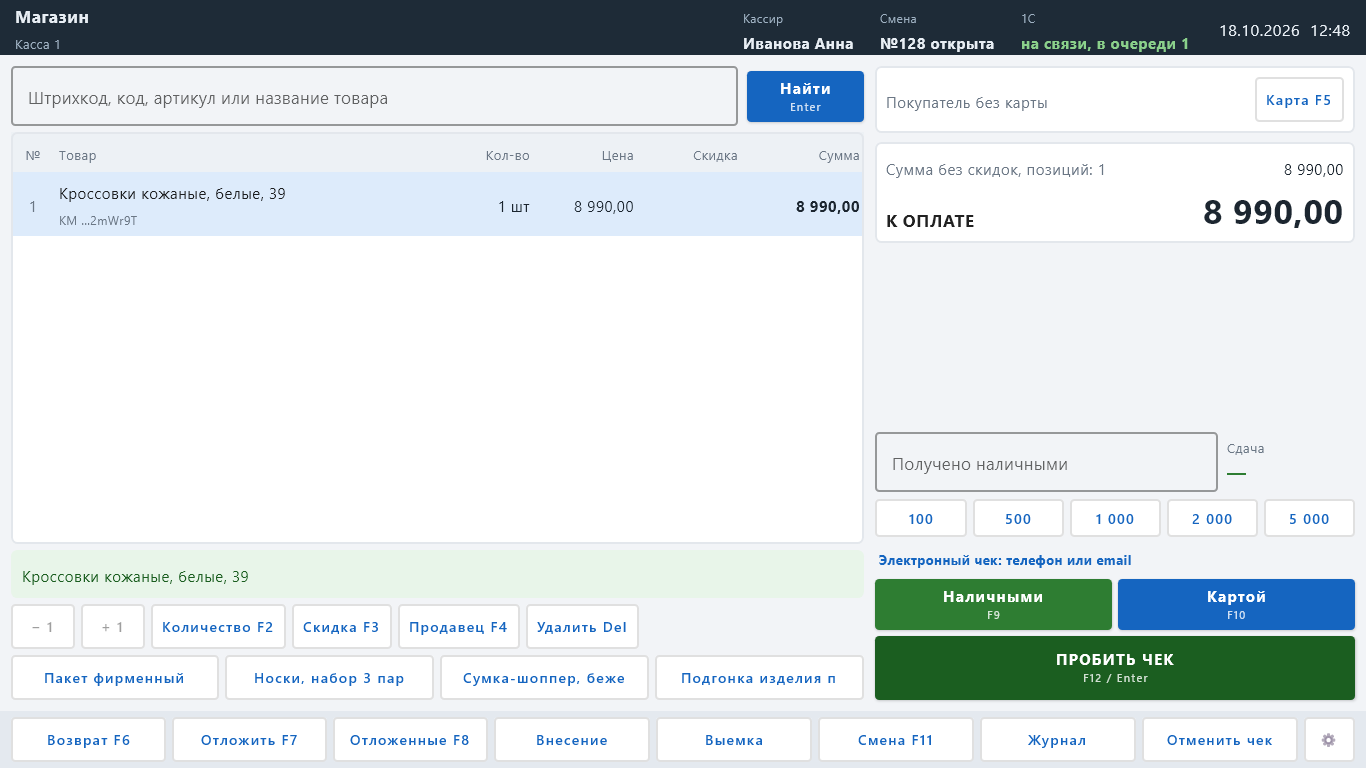Add Пакет фирменный quick item

point(115,678)
